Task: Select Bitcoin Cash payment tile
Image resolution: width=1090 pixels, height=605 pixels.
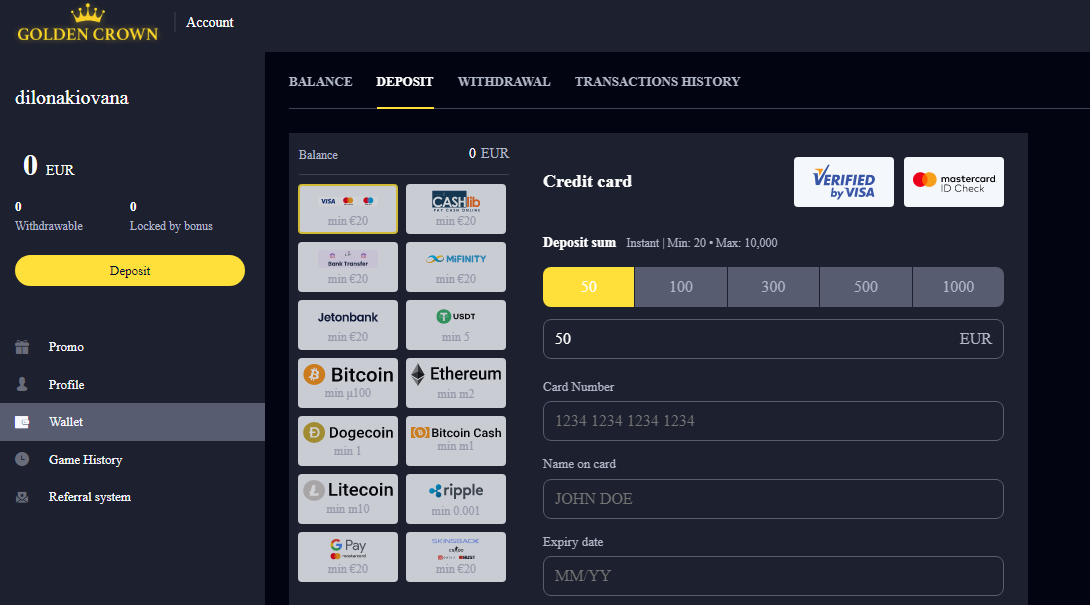Action: pos(456,441)
